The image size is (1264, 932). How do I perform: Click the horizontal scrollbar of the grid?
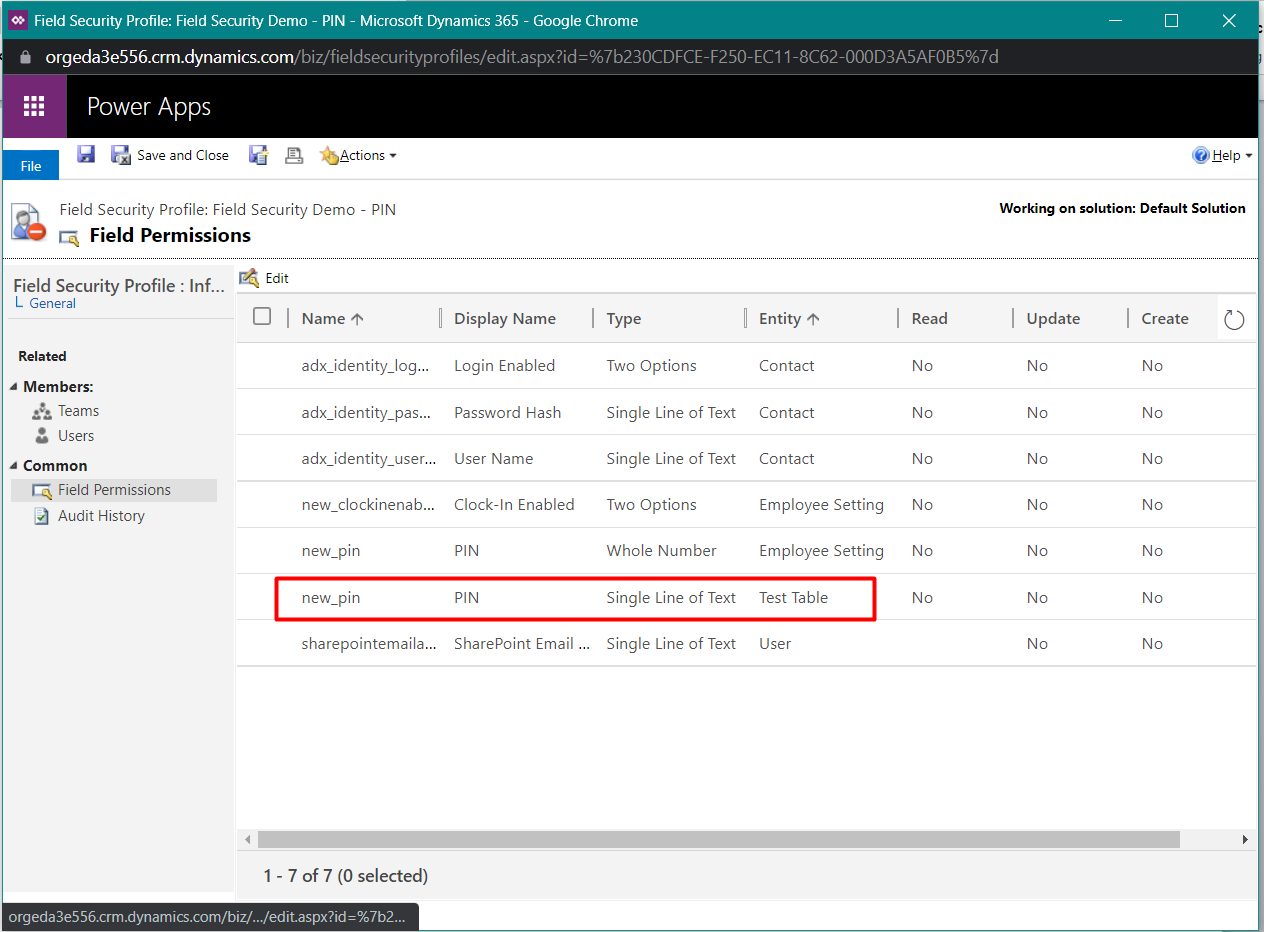718,839
